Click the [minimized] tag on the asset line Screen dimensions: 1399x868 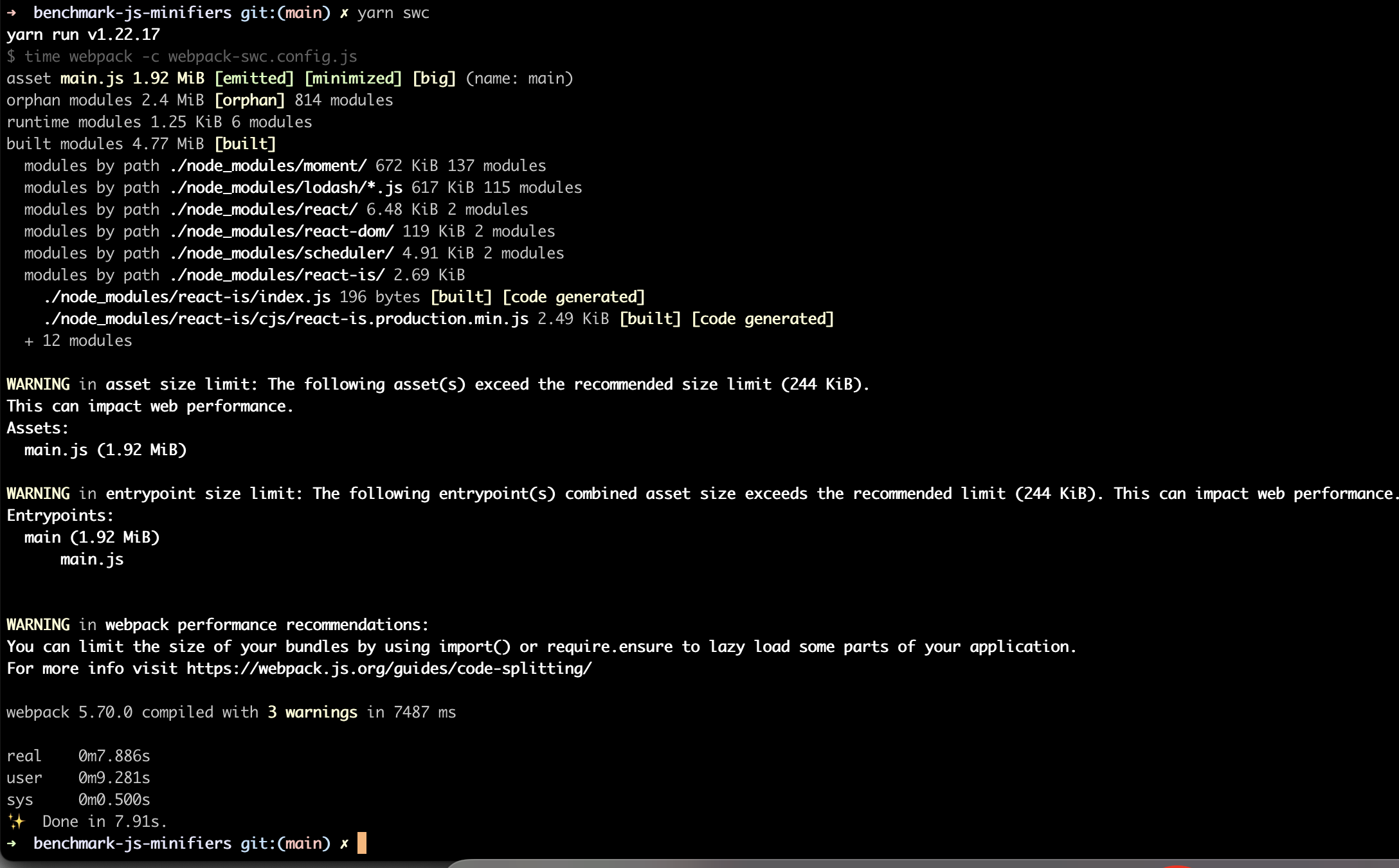pos(354,78)
